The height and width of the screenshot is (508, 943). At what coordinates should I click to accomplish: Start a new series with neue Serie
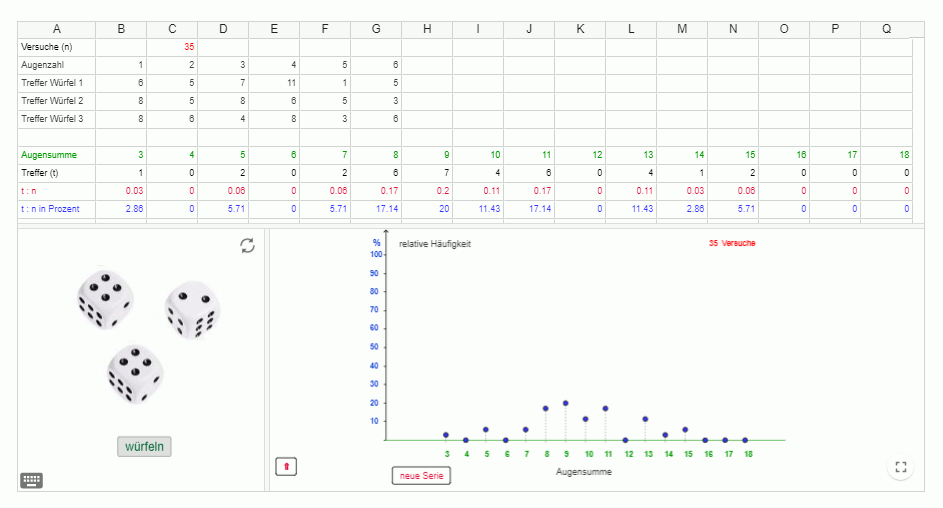pos(421,476)
